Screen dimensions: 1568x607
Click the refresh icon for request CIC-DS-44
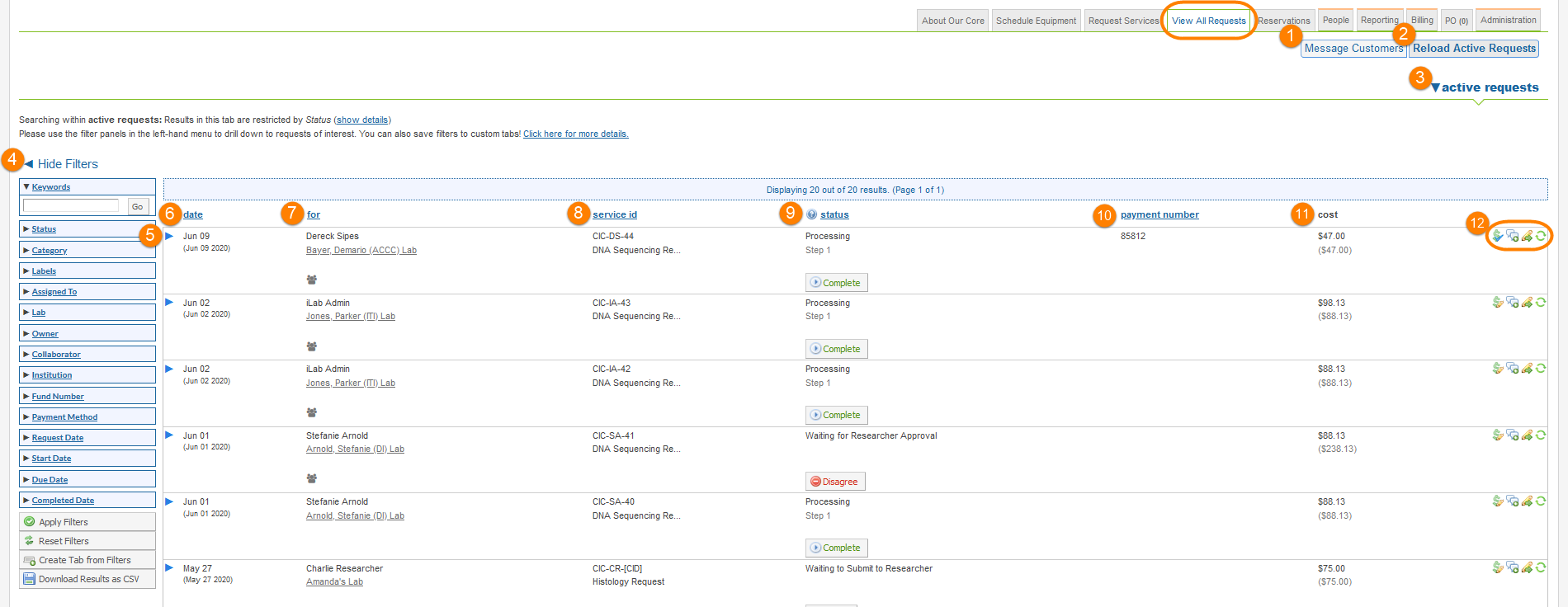coord(1541,236)
